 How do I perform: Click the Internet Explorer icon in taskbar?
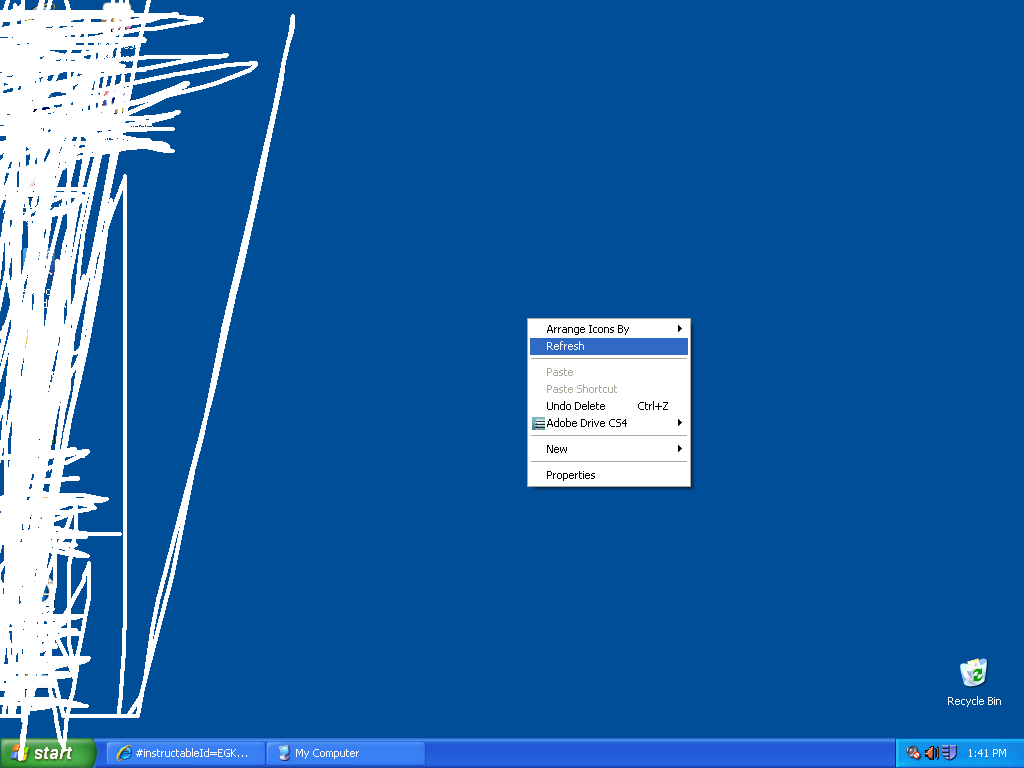click(125, 753)
